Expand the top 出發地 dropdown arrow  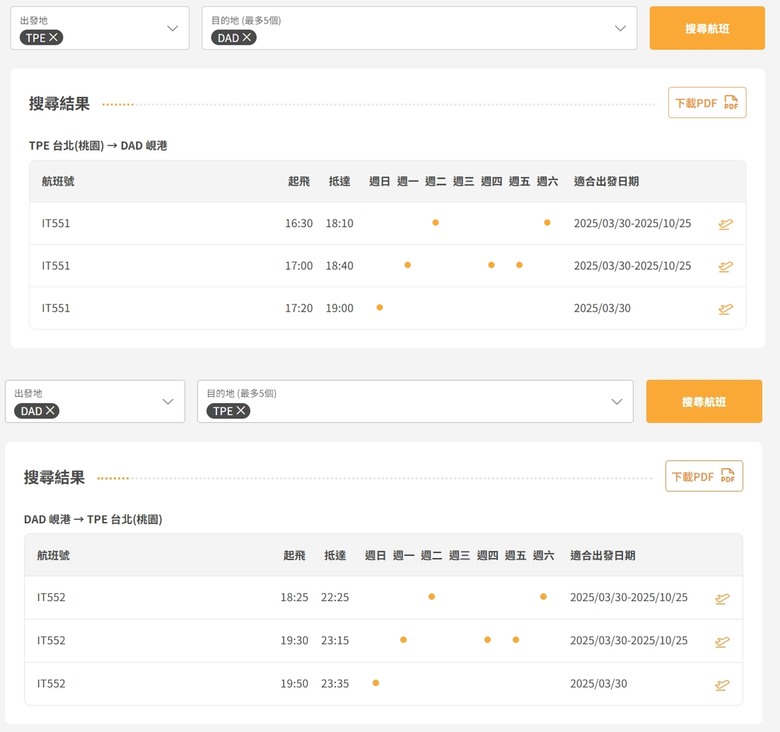[x=173, y=28]
